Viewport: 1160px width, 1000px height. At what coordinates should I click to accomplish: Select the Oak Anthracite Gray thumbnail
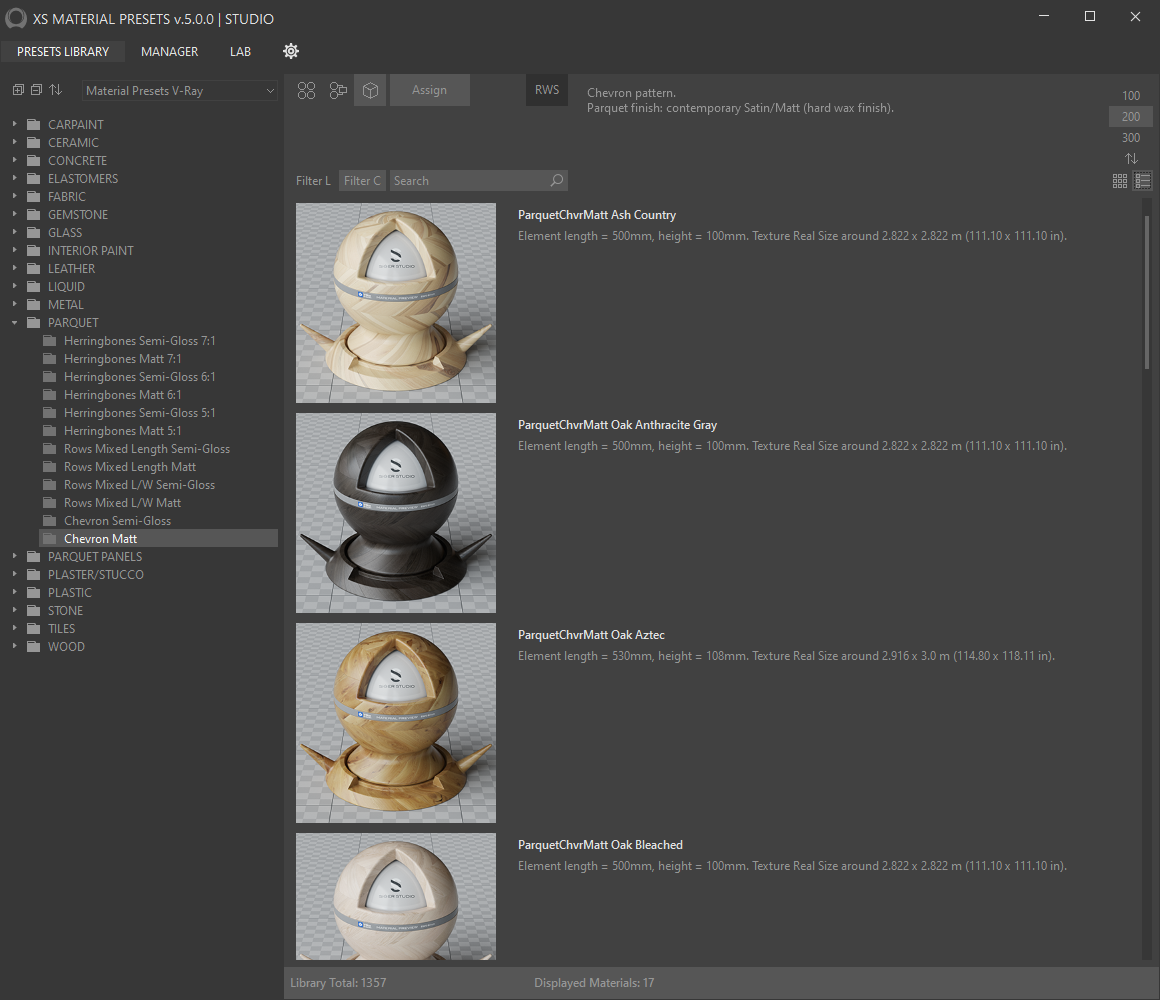(396, 513)
